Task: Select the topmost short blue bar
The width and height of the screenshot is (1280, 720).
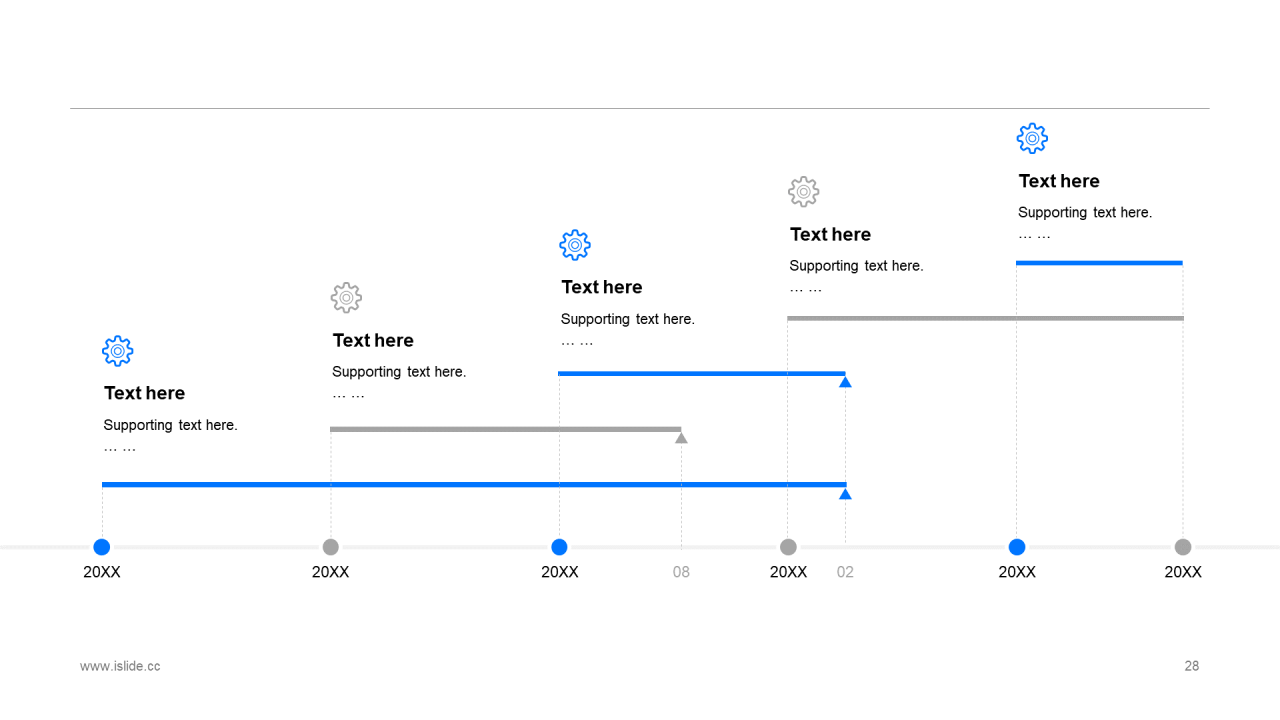Action: click(1099, 263)
